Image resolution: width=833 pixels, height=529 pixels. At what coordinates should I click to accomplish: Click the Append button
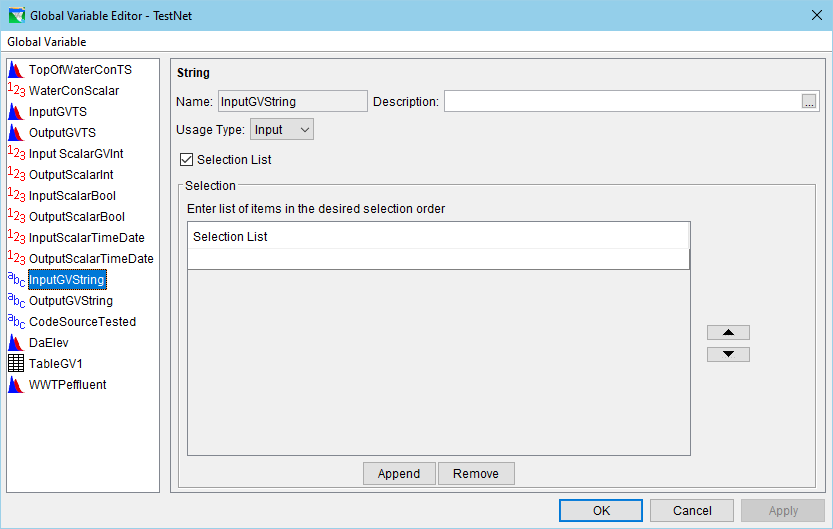[399, 473]
